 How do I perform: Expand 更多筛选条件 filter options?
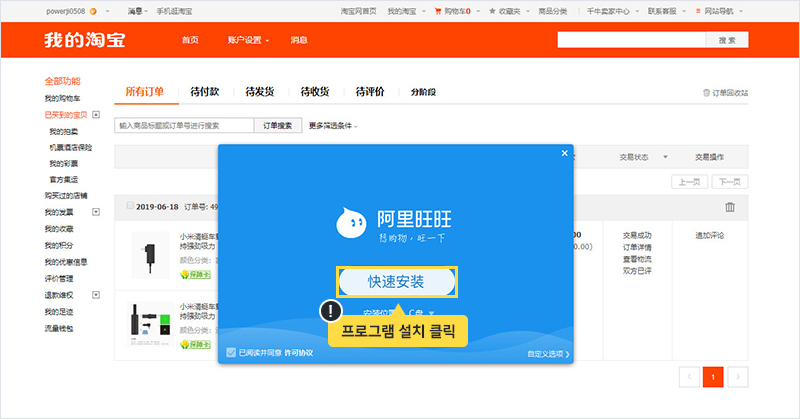point(333,126)
